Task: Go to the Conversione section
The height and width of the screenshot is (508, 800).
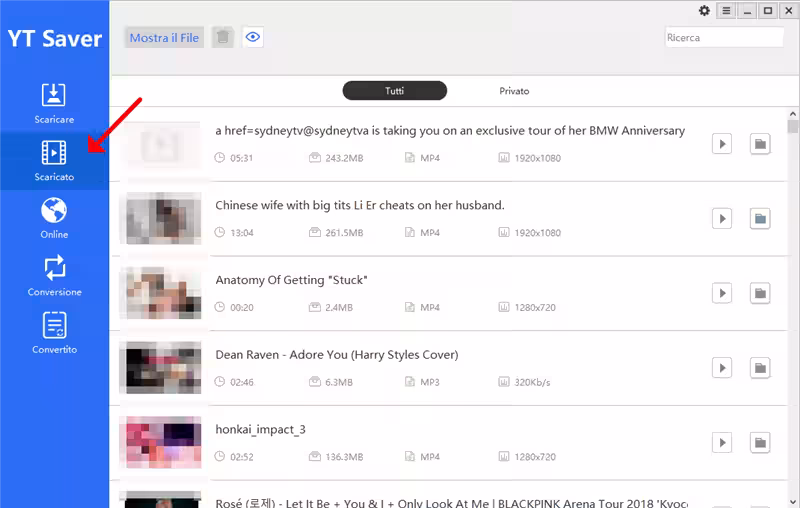Action: tap(54, 275)
